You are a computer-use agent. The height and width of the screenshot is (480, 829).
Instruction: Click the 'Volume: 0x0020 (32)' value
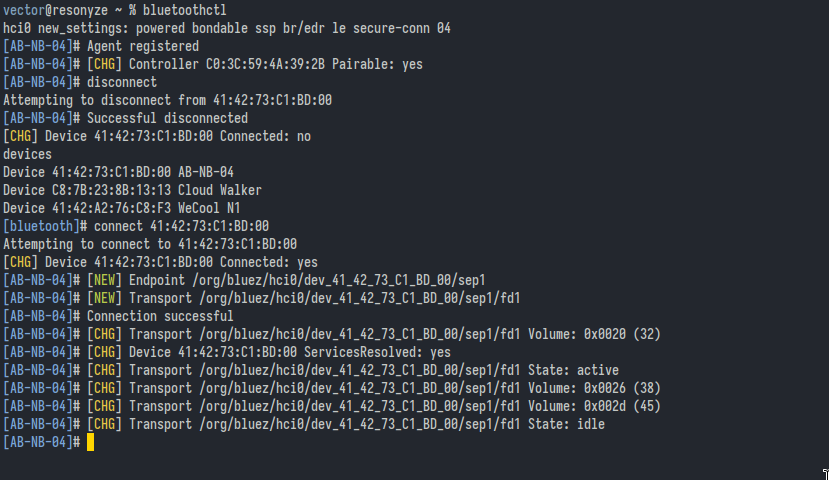point(594,334)
